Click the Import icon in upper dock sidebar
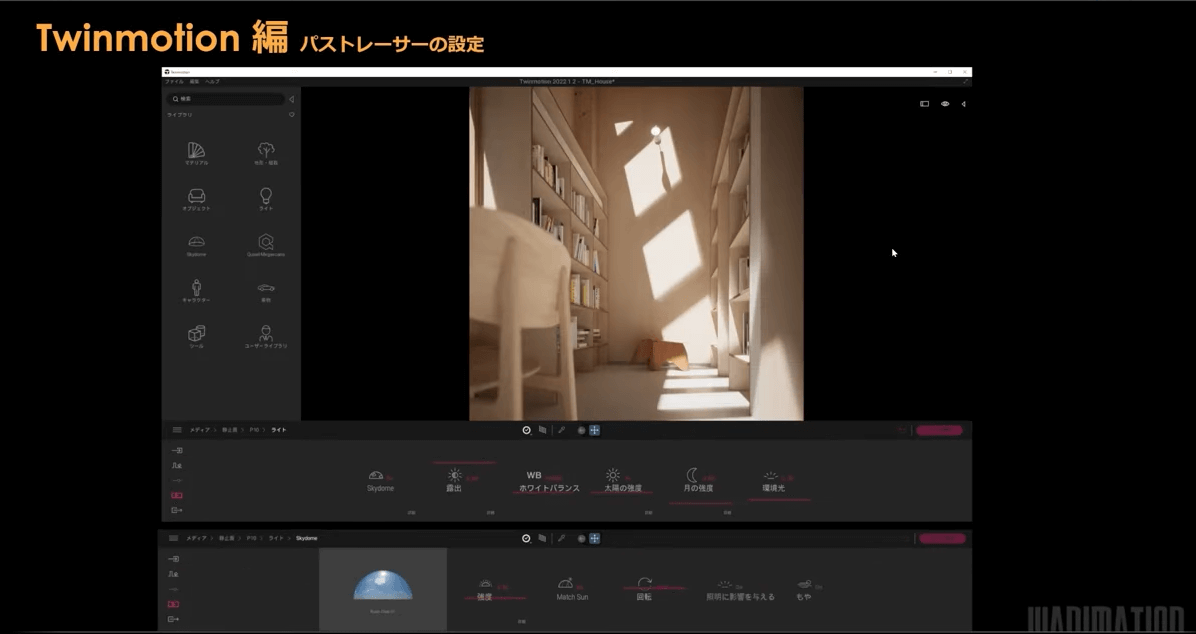This screenshot has height=634, width=1196. (x=176, y=450)
